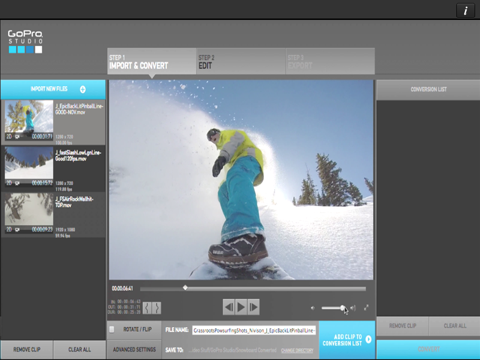Enable the Rotate / Flip checkbox

112,329
